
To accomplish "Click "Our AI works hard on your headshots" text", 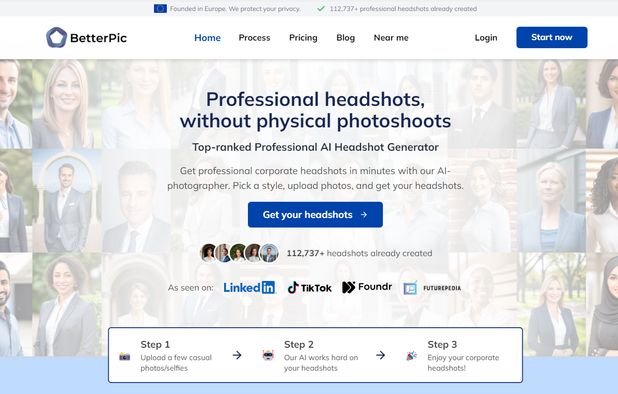I will tap(321, 363).
